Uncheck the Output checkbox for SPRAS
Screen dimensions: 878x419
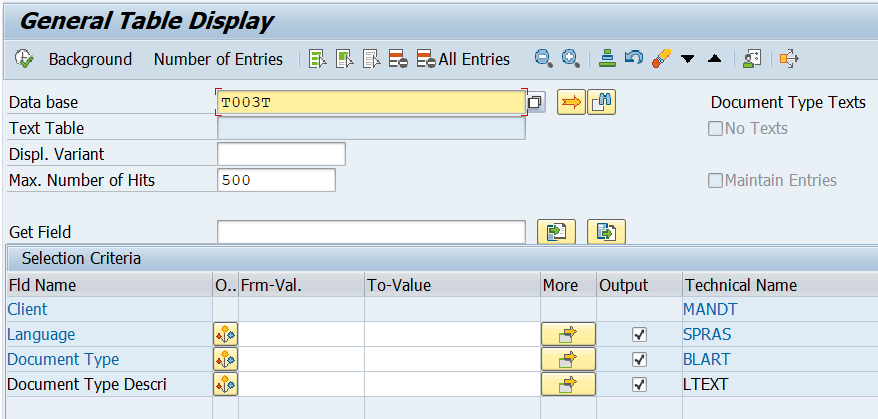[639, 334]
